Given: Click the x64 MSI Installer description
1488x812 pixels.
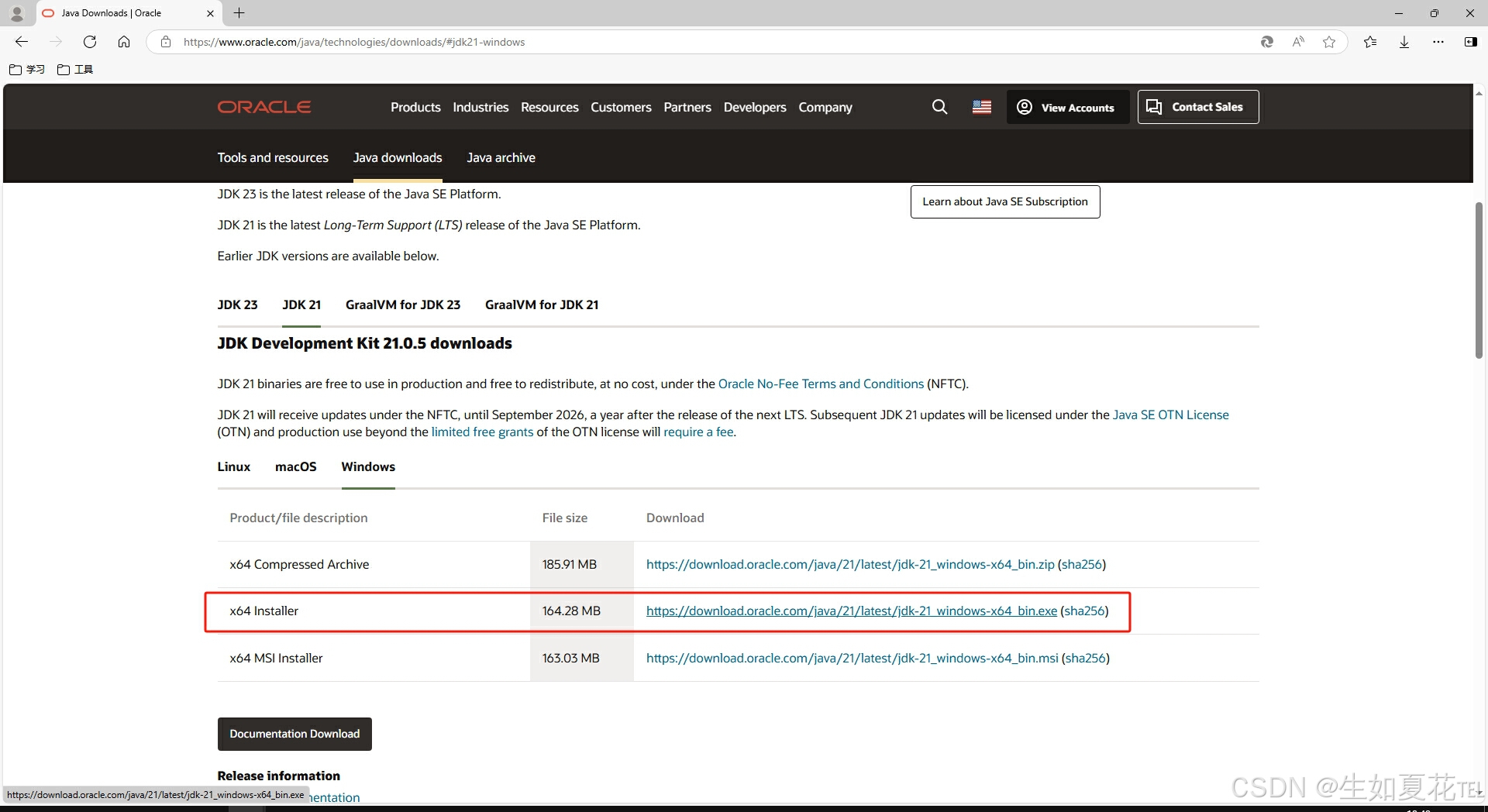Looking at the screenshot, I should tap(276, 658).
